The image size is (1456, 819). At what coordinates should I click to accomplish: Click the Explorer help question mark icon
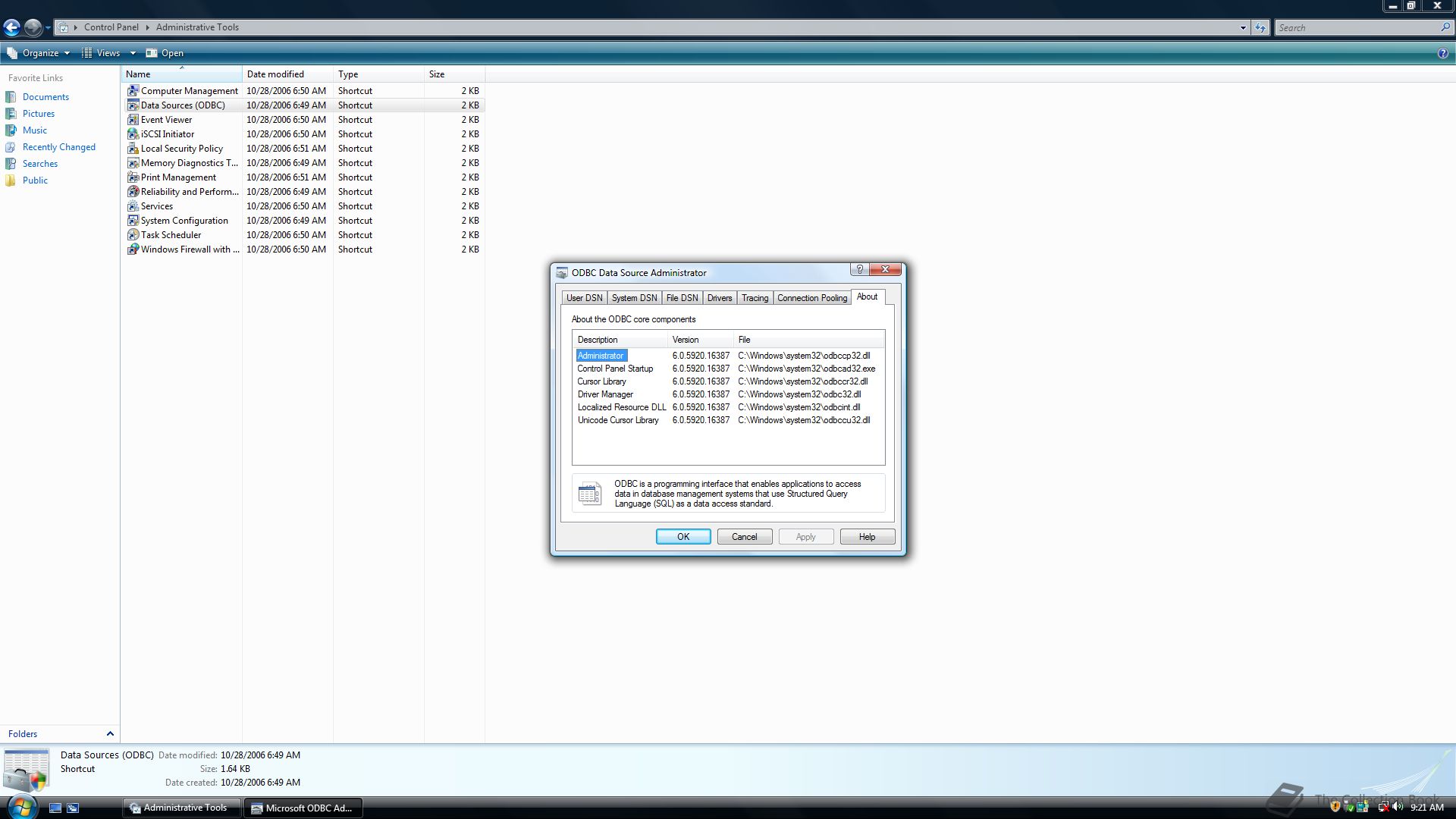(1442, 53)
